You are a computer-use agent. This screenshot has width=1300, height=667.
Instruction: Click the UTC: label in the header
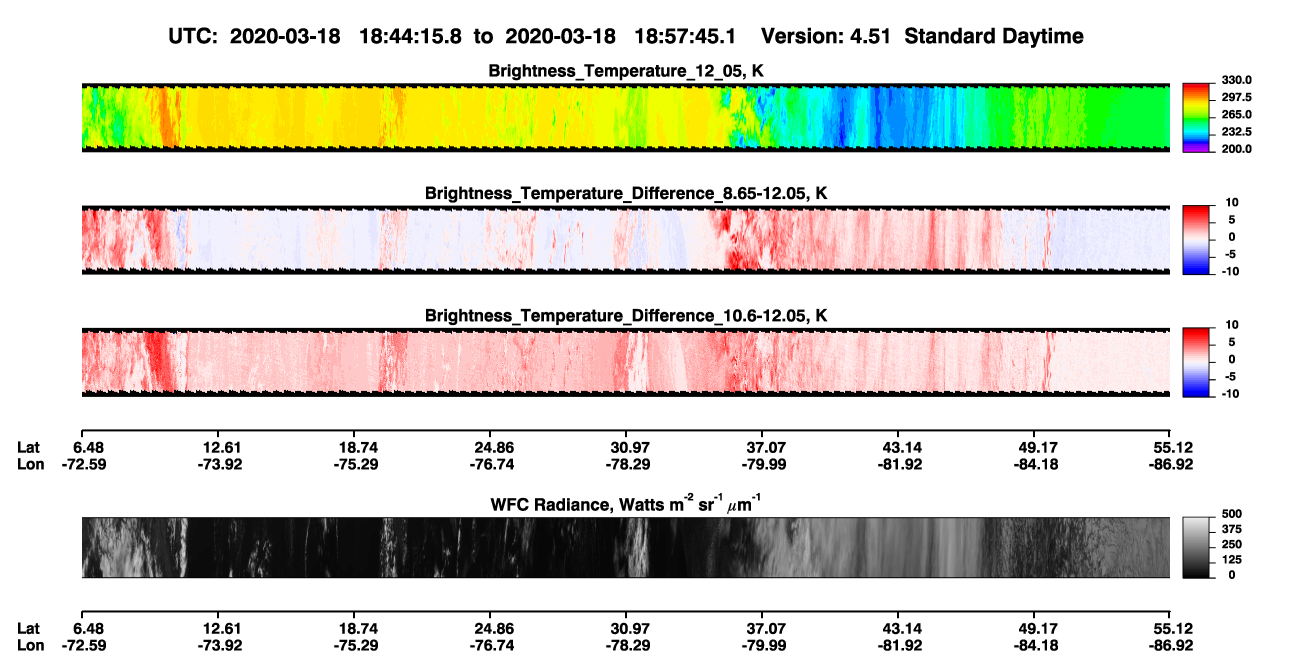(193, 36)
